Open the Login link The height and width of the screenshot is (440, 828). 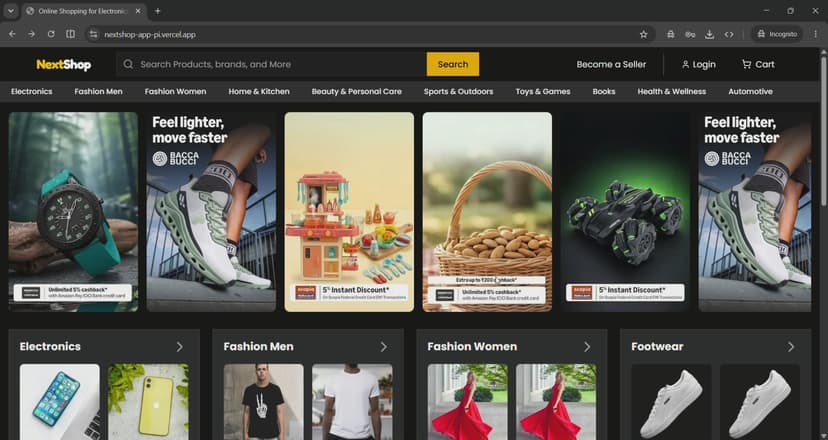tap(698, 64)
